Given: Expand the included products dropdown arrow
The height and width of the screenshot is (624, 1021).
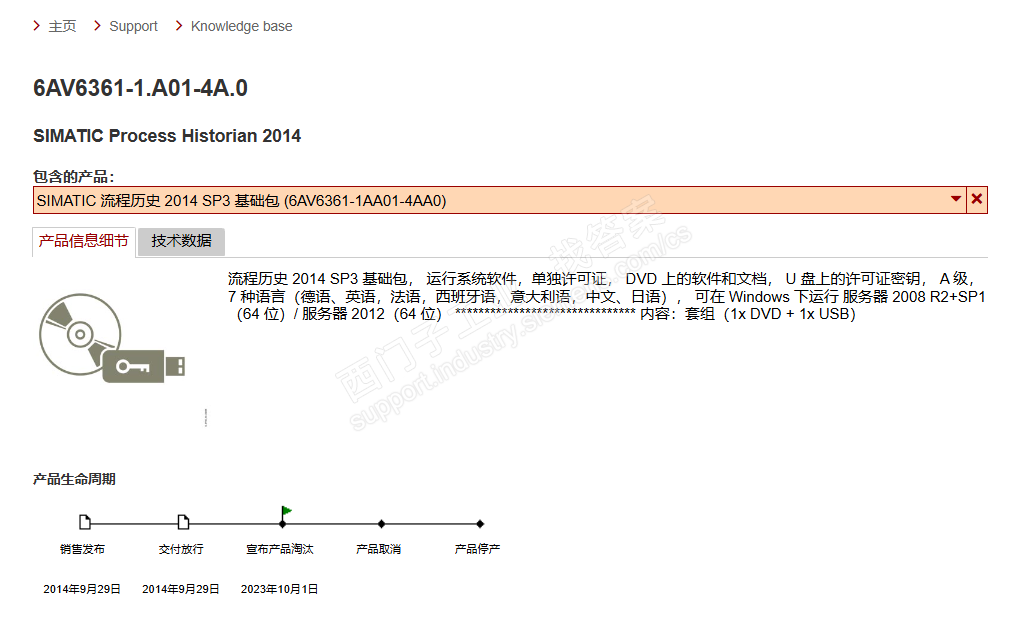Looking at the screenshot, I should pos(956,199).
